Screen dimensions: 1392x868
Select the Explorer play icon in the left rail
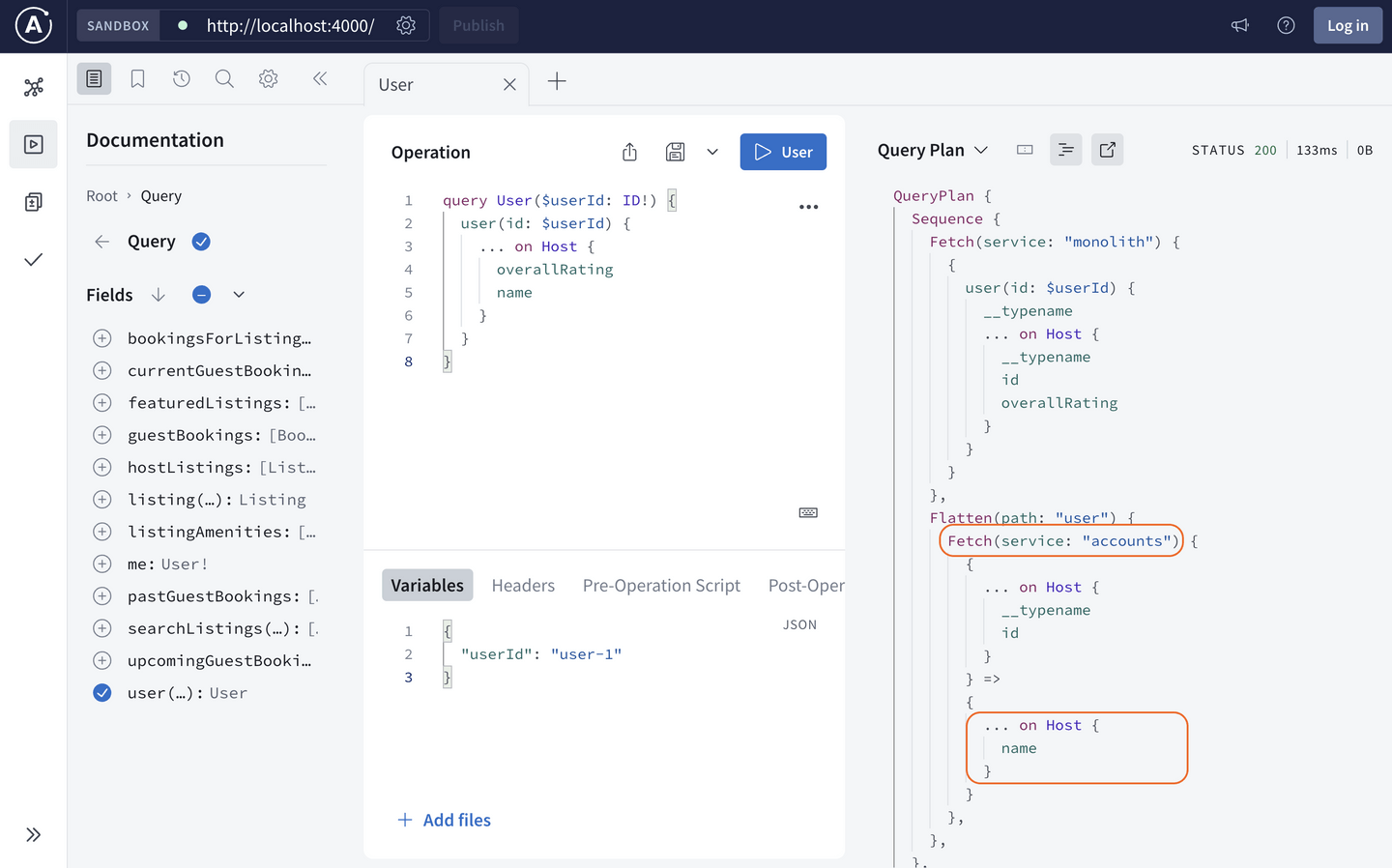pyautogui.click(x=33, y=143)
